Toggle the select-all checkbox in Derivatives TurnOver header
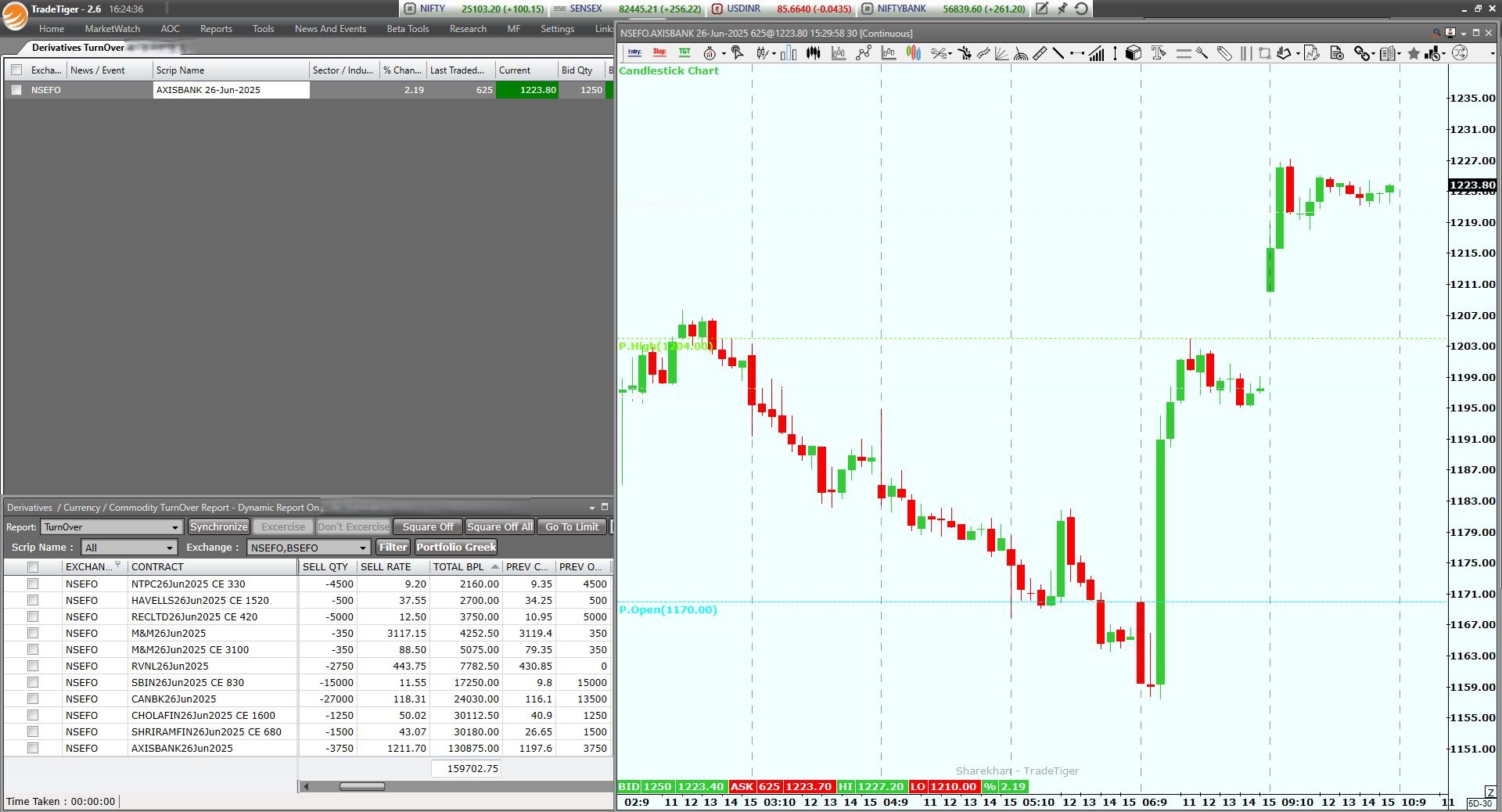Viewport: 1502px width, 812px height. coord(16,70)
